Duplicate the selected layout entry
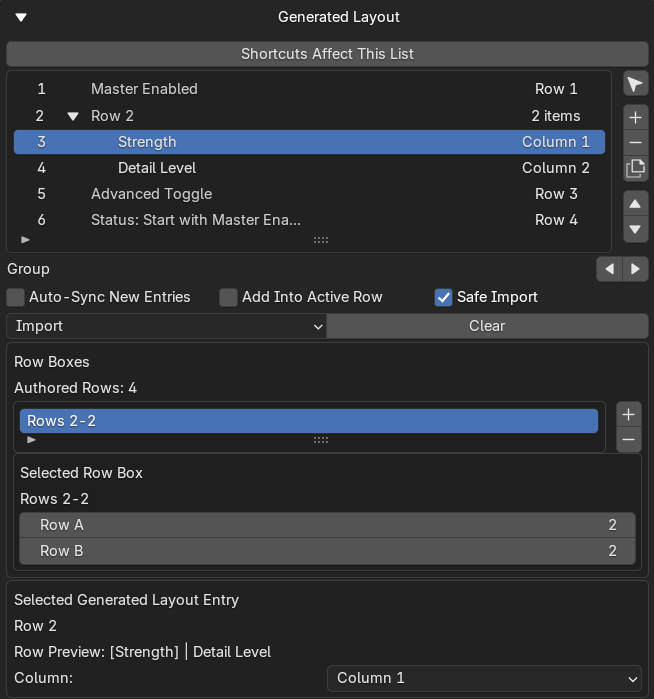 (x=635, y=169)
